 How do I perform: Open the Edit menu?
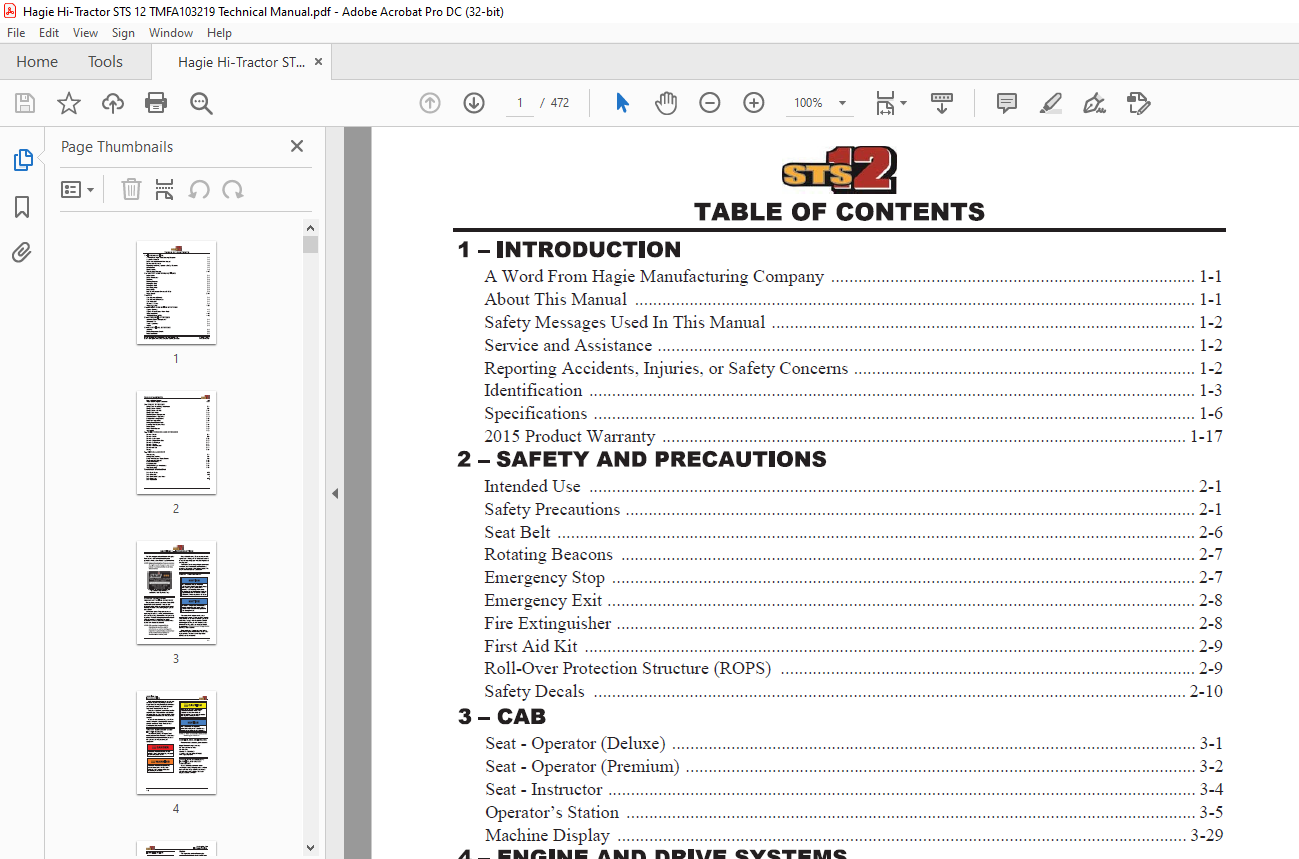tap(49, 33)
